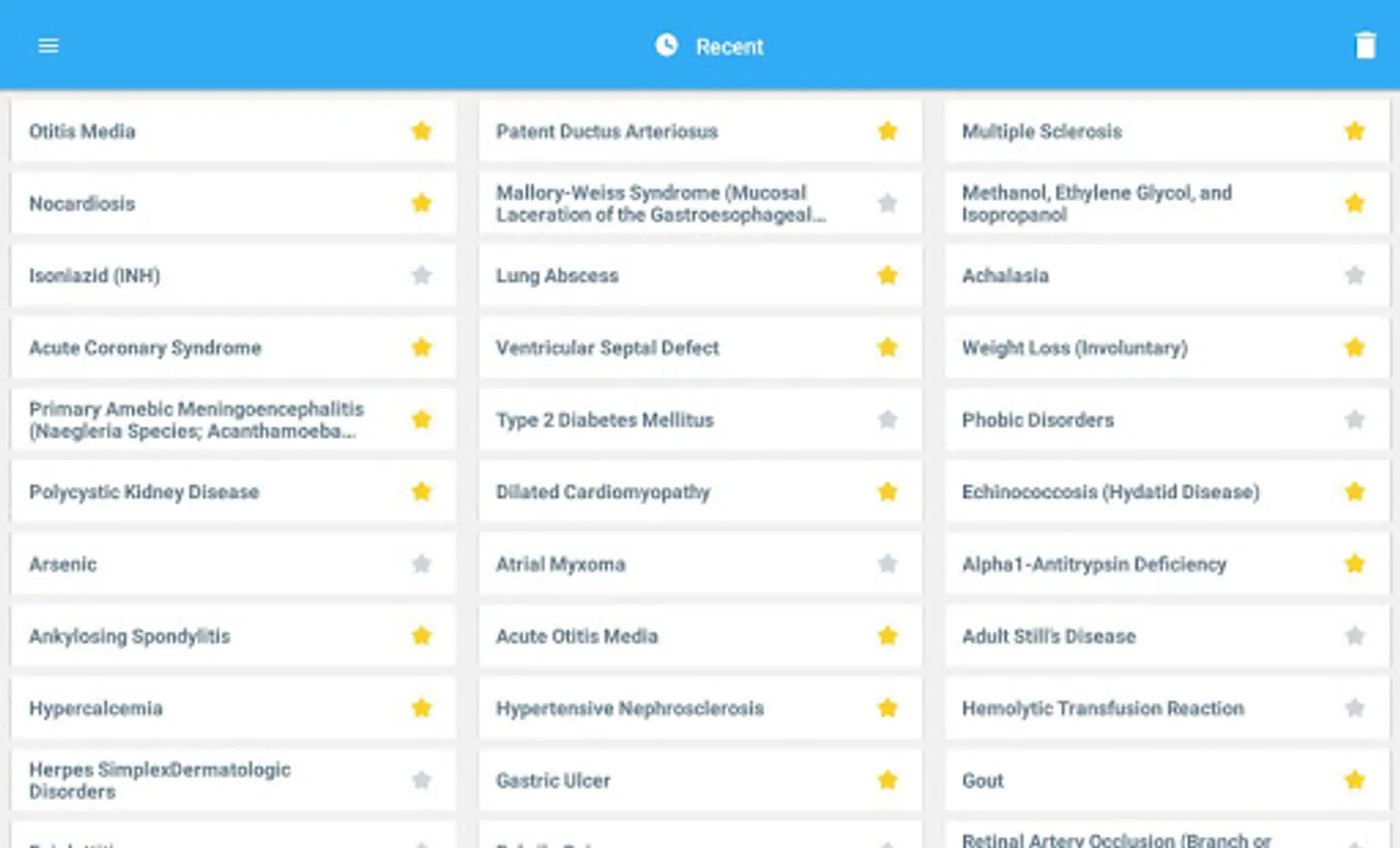1400x848 pixels.
Task: Star the Mallory-Weiss Syndrome entry
Action: (887, 204)
